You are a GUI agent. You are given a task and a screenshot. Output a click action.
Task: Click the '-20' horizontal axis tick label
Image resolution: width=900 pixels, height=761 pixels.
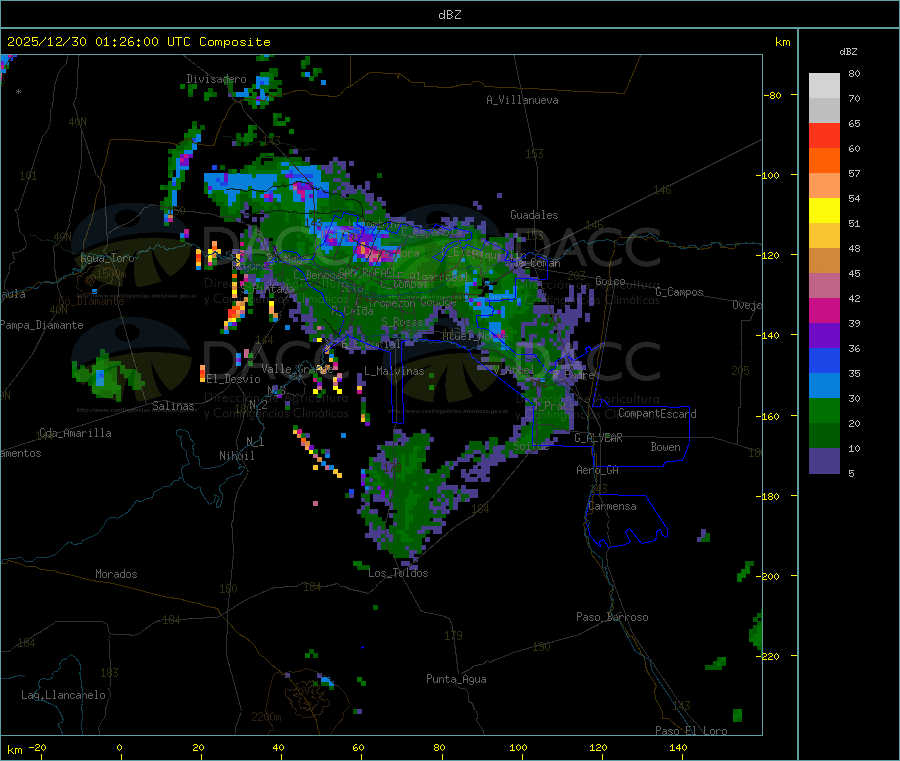(x=37, y=747)
